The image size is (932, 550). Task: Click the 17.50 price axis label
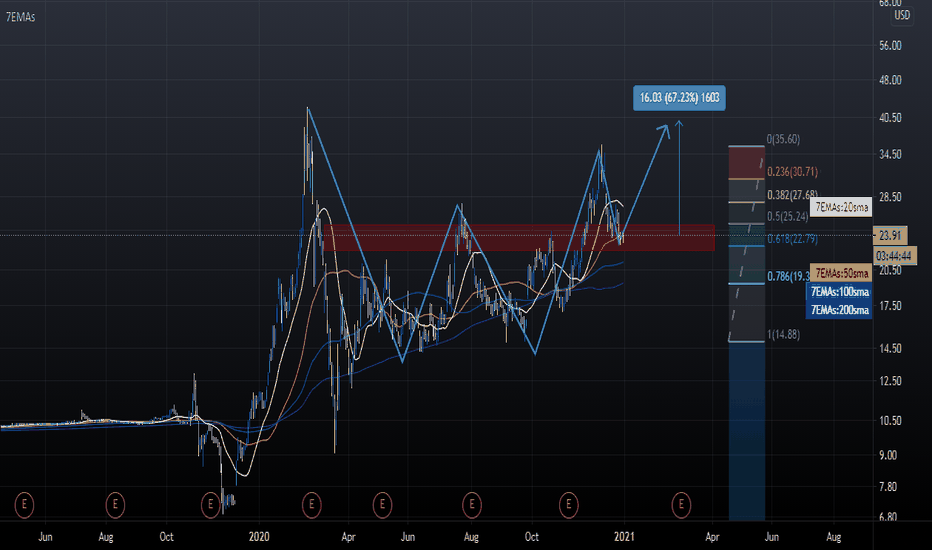(x=890, y=306)
